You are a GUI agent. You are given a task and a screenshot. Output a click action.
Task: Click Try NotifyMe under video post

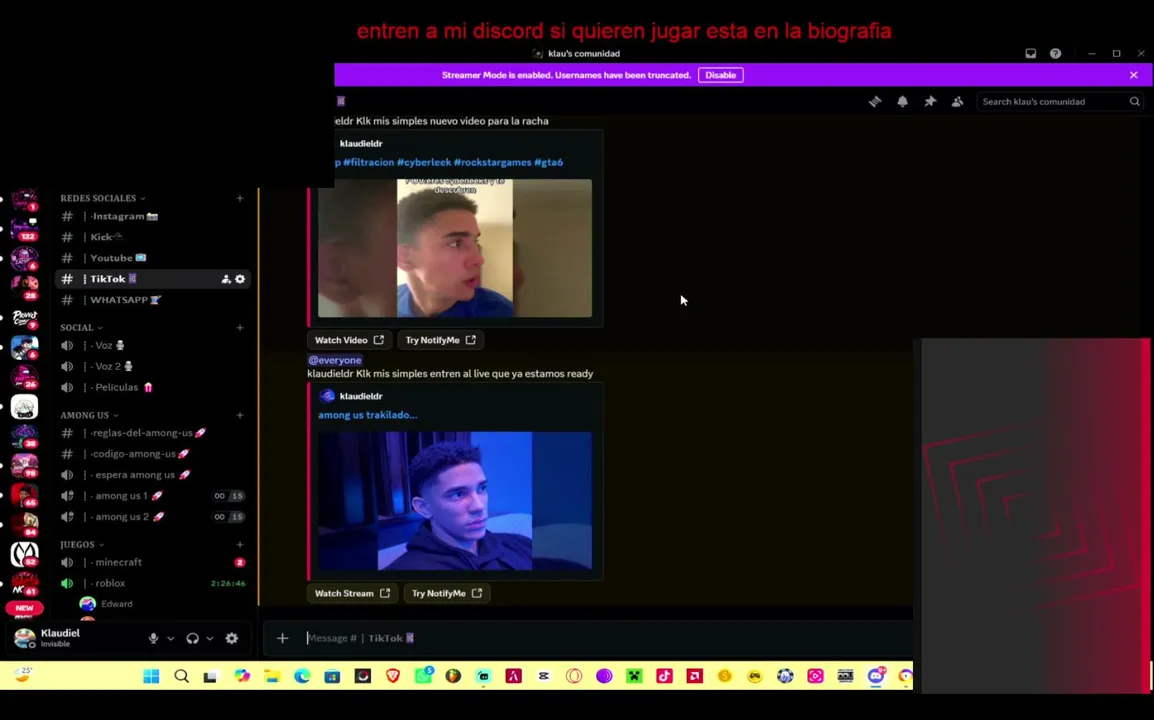tap(441, 340)
